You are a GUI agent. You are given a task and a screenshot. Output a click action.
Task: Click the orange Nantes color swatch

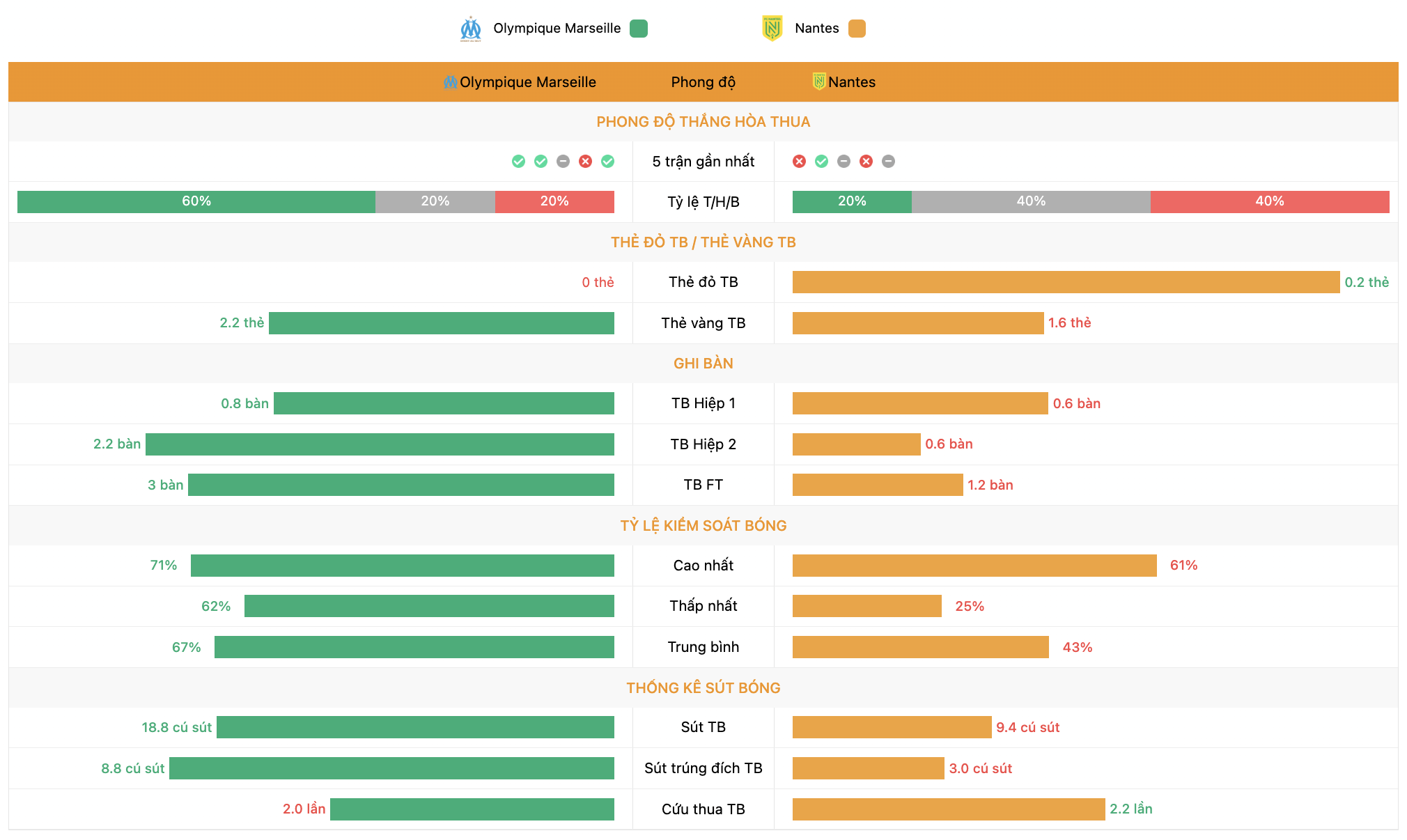[x=857, y=29]
